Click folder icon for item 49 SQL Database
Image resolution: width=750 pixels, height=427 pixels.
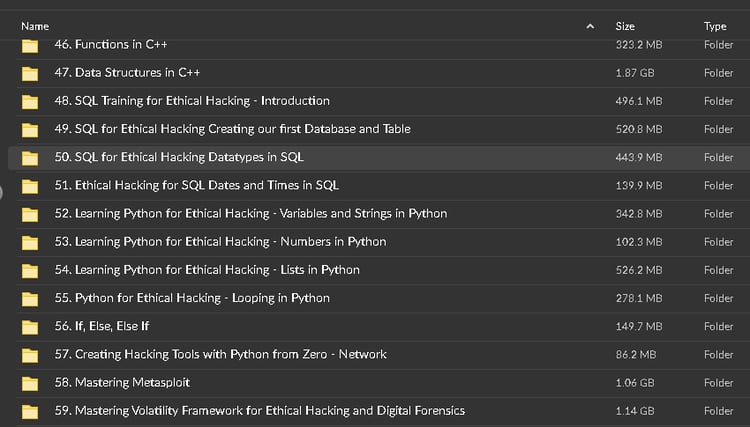click(30, 129)
